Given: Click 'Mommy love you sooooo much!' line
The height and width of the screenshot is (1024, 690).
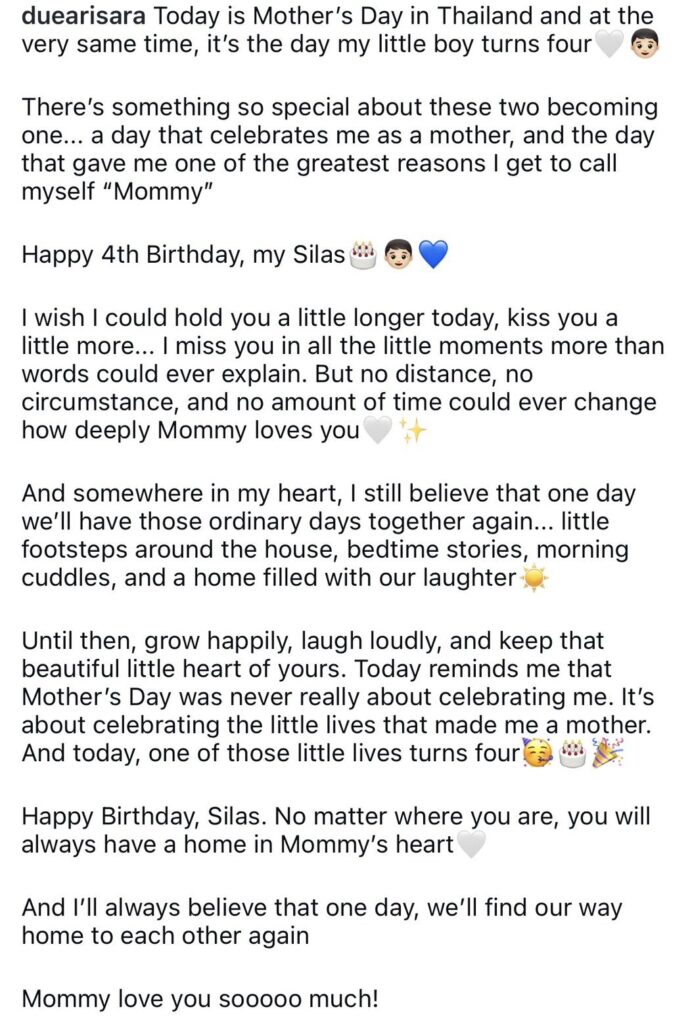Looking at the screenshot, I should click(x=200, y=999).
